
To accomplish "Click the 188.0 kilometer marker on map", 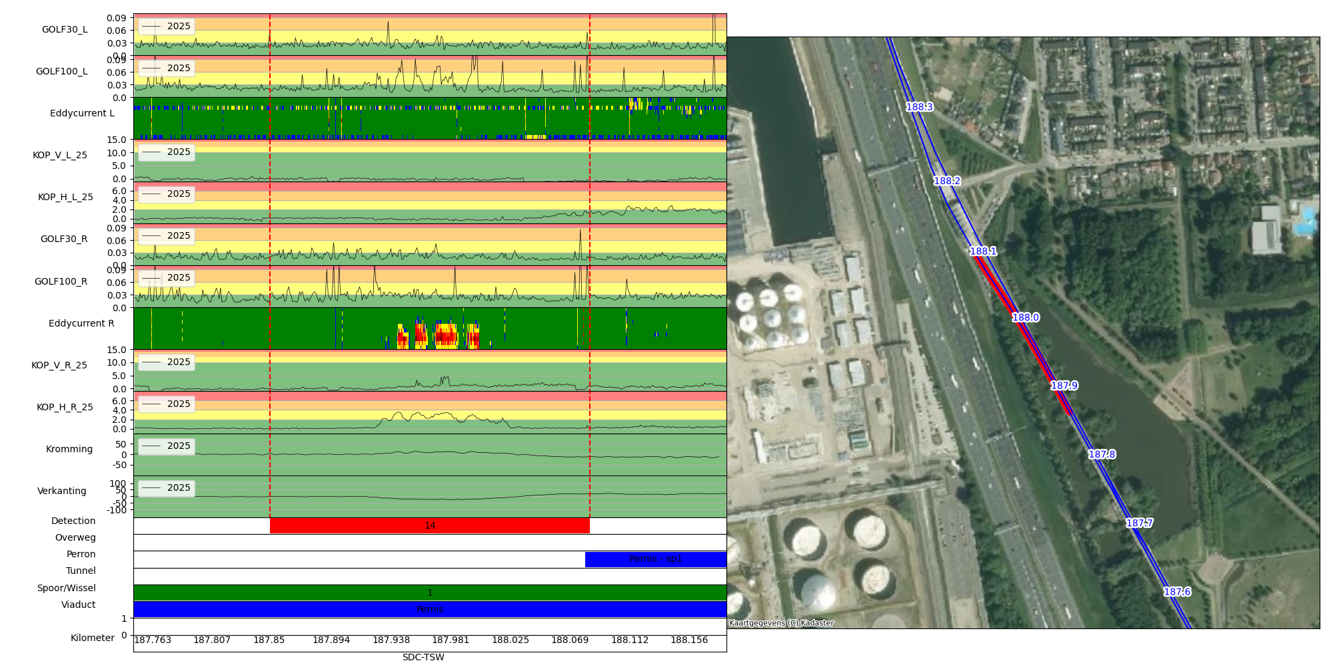I will pos(1026,318).
